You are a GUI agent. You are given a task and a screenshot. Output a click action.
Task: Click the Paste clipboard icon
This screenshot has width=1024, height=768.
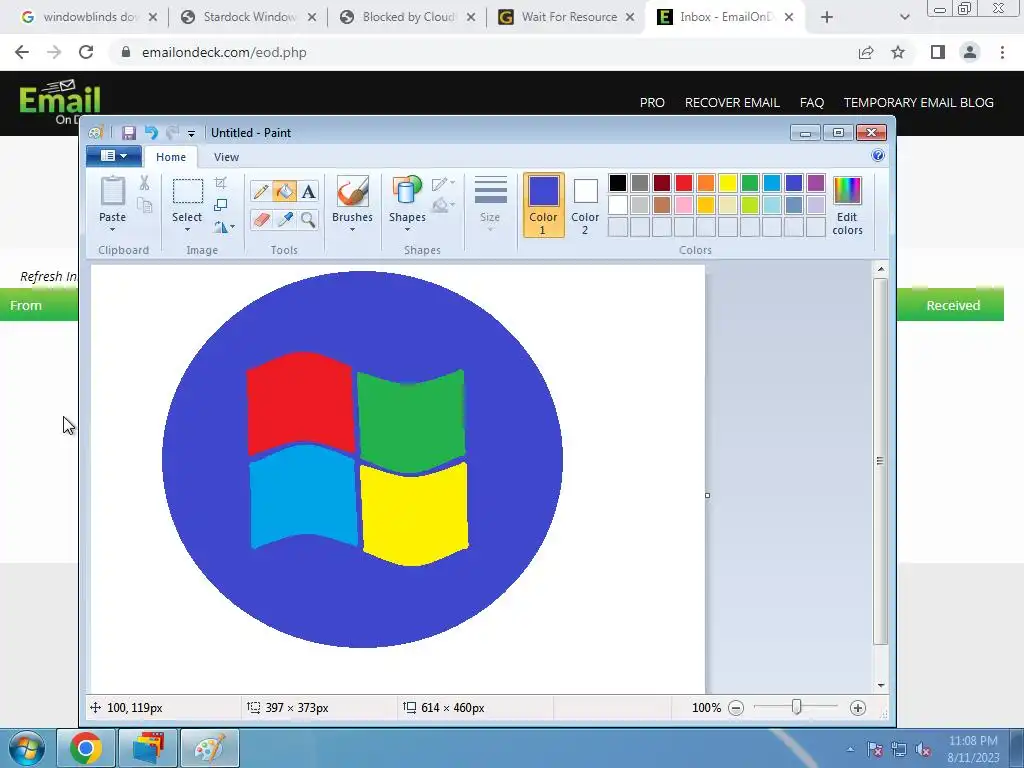point(112,191)
